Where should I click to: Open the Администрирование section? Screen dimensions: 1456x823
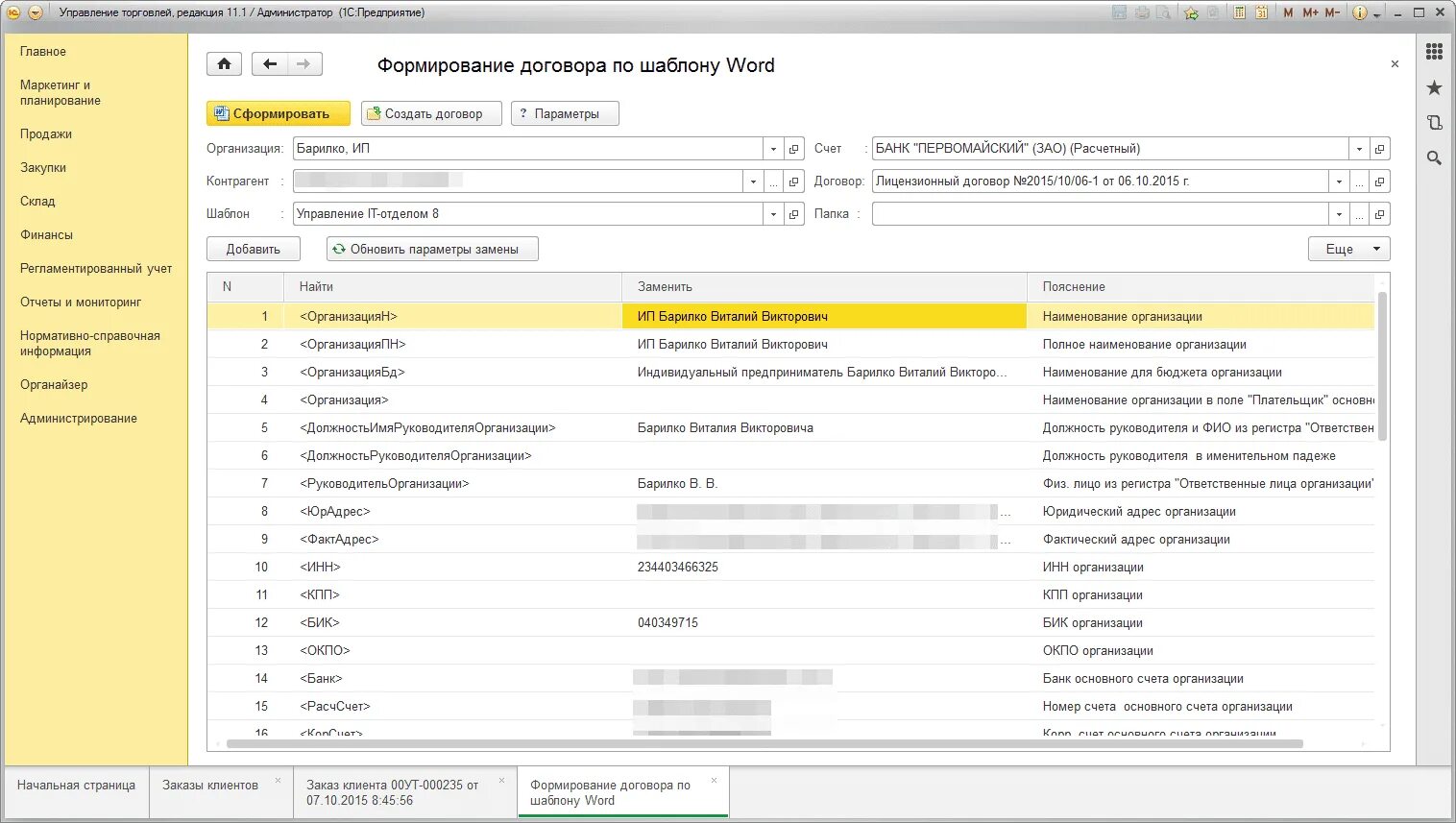[79, 419]
